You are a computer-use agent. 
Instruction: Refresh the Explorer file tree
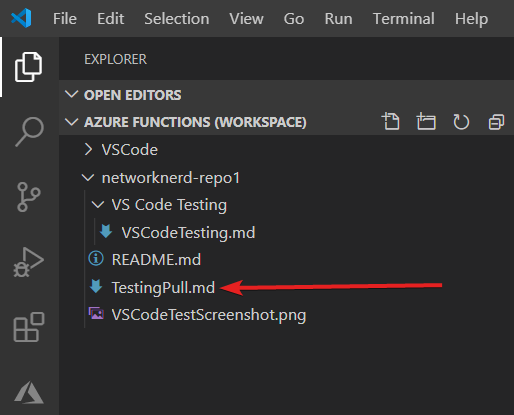461,122
